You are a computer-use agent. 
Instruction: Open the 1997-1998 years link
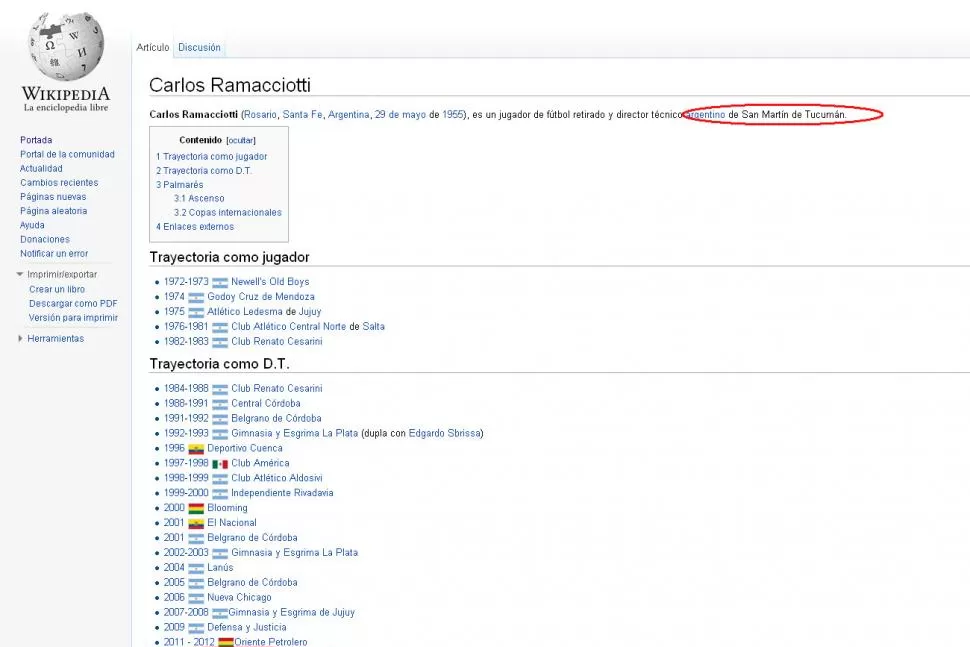(x=186, y=463)
